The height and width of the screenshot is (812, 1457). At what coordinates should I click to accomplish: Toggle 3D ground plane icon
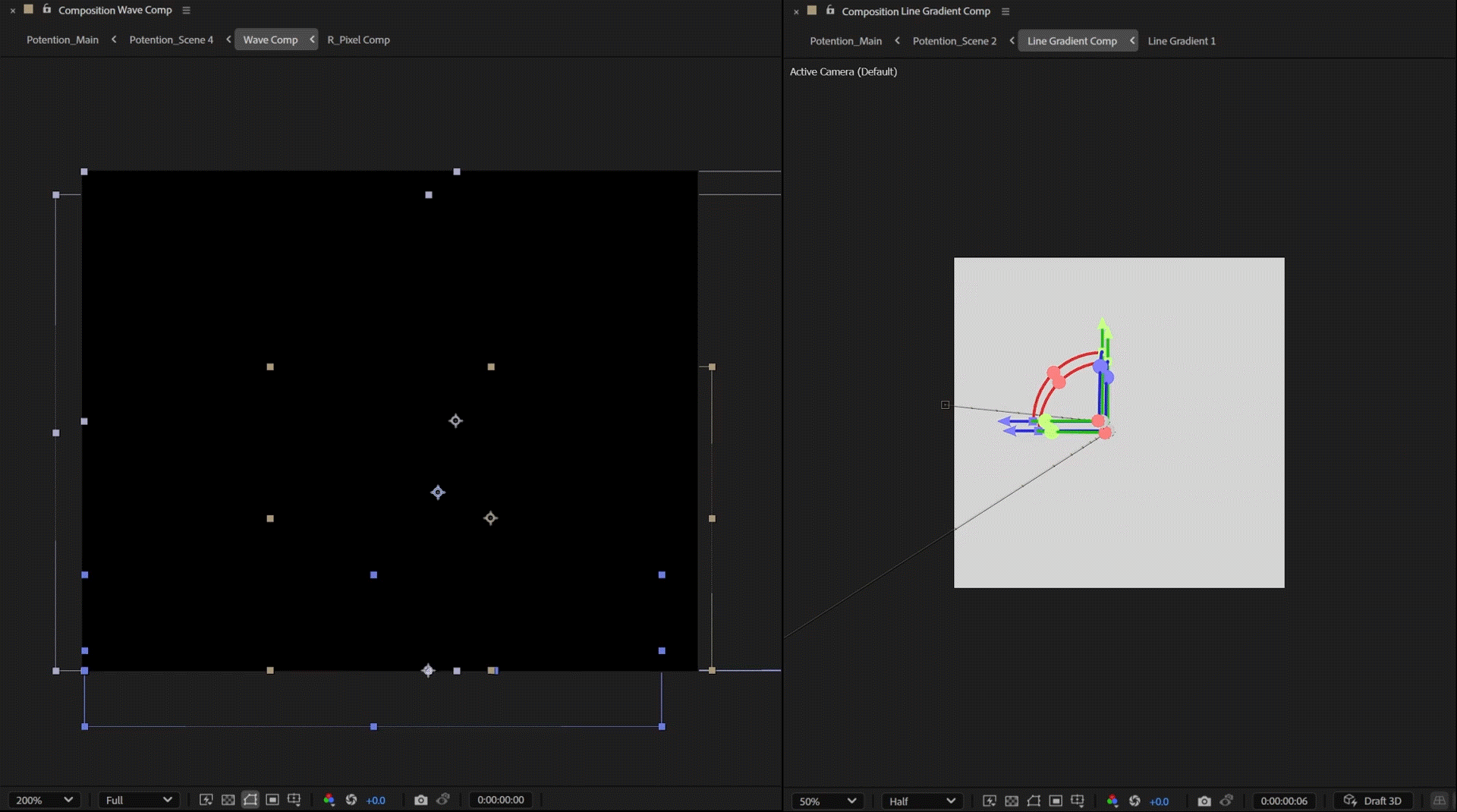pyautogui.click(x=1439, y=801)
